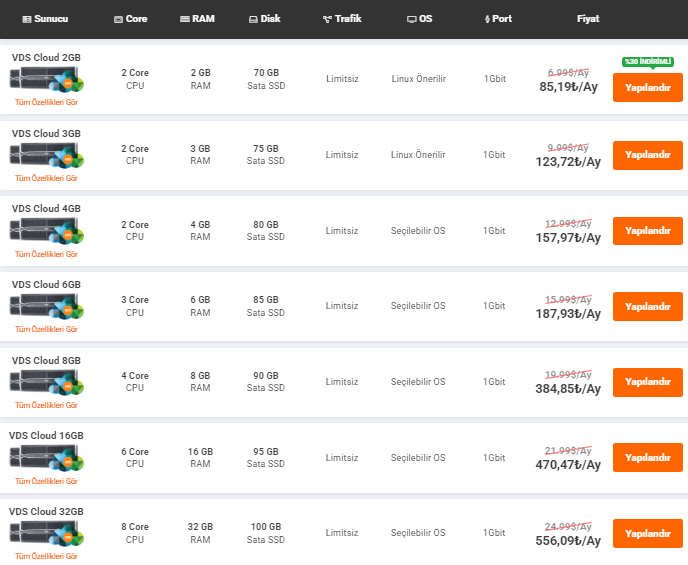The image size is (688, 565).
Task: Click the Core column header icon
Action: tap(119, 19)
